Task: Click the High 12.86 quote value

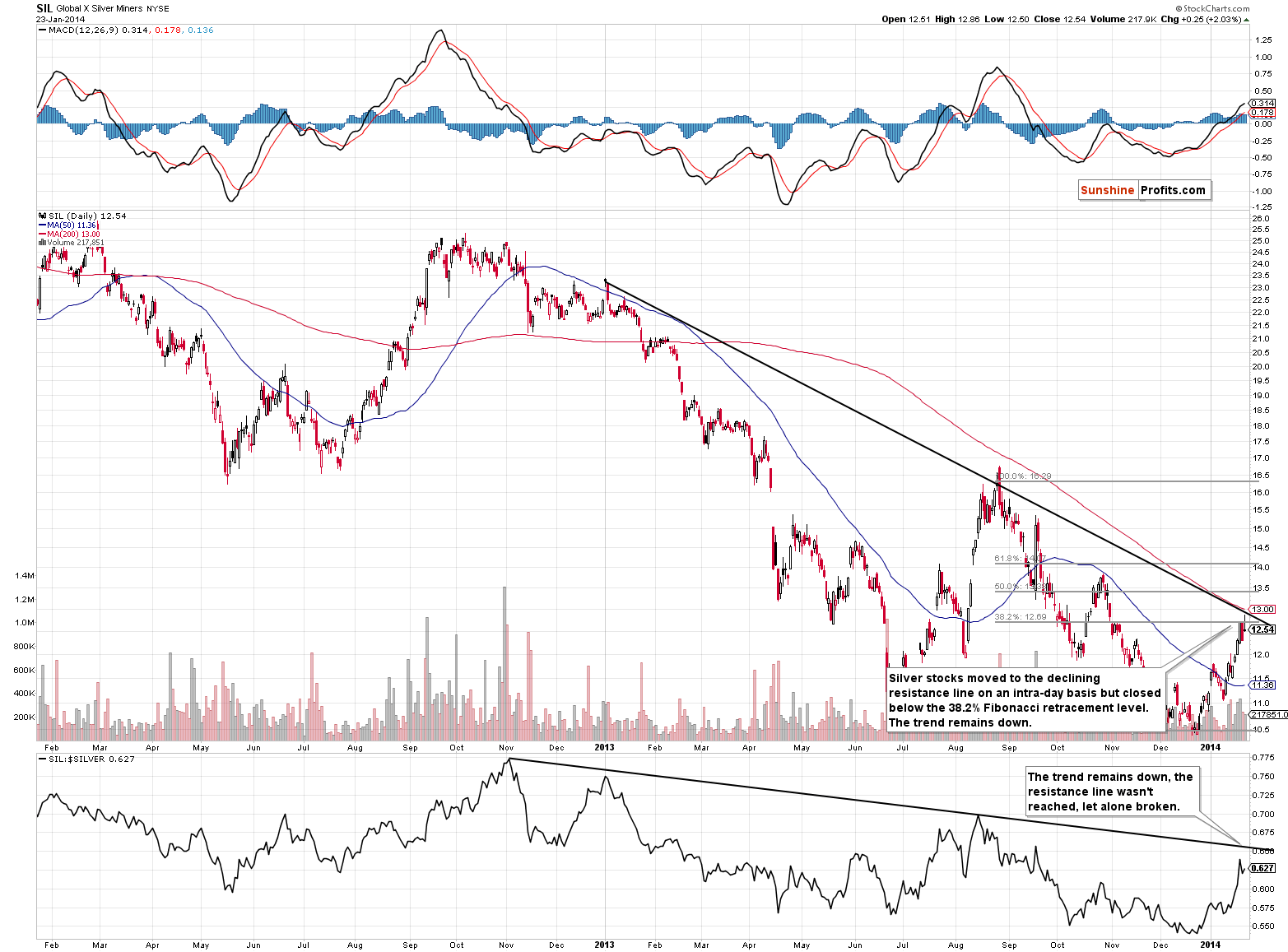Action: [957, 19]
